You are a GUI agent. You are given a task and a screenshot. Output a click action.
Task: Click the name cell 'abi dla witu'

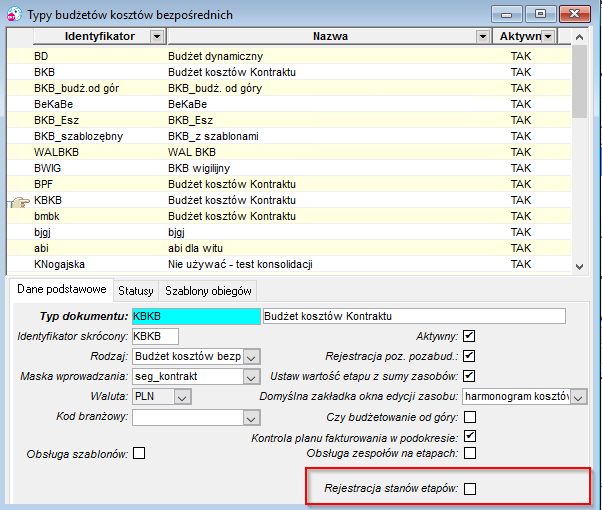point(195,248)
